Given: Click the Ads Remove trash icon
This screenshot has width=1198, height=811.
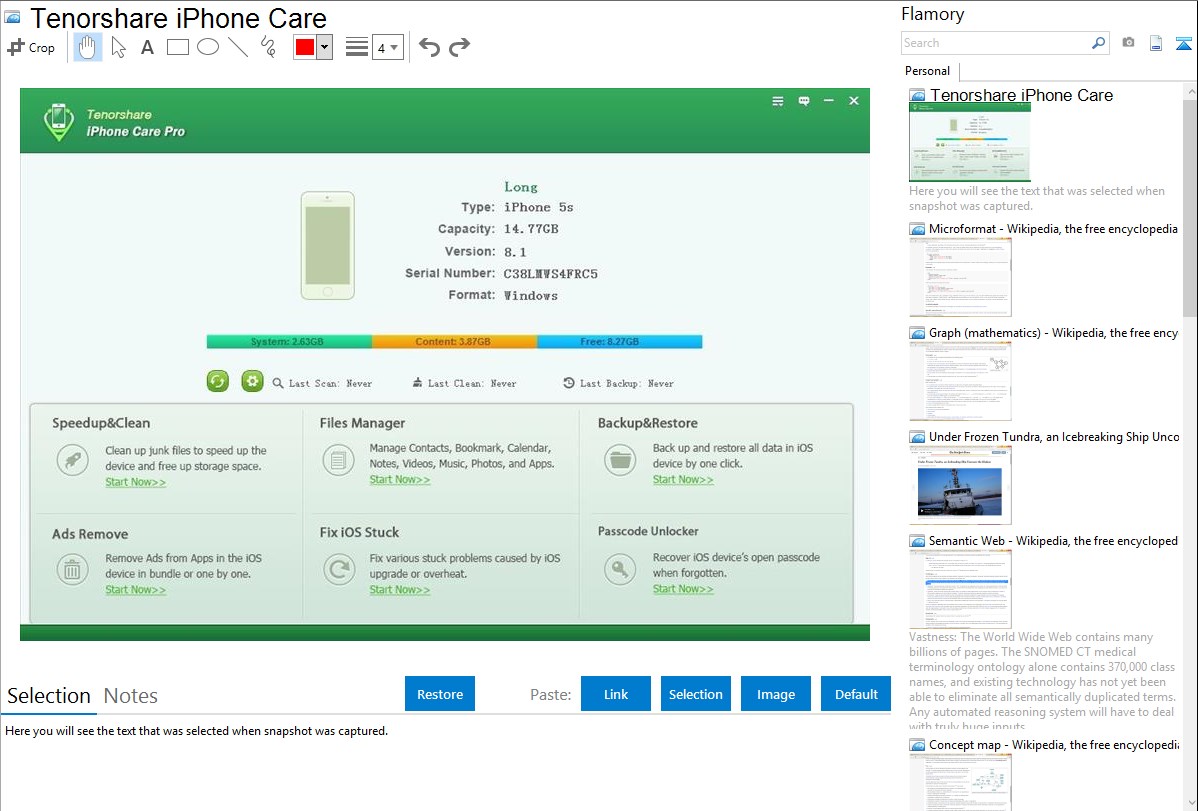Looking at the screenshot, I should (x=73, y=569).
